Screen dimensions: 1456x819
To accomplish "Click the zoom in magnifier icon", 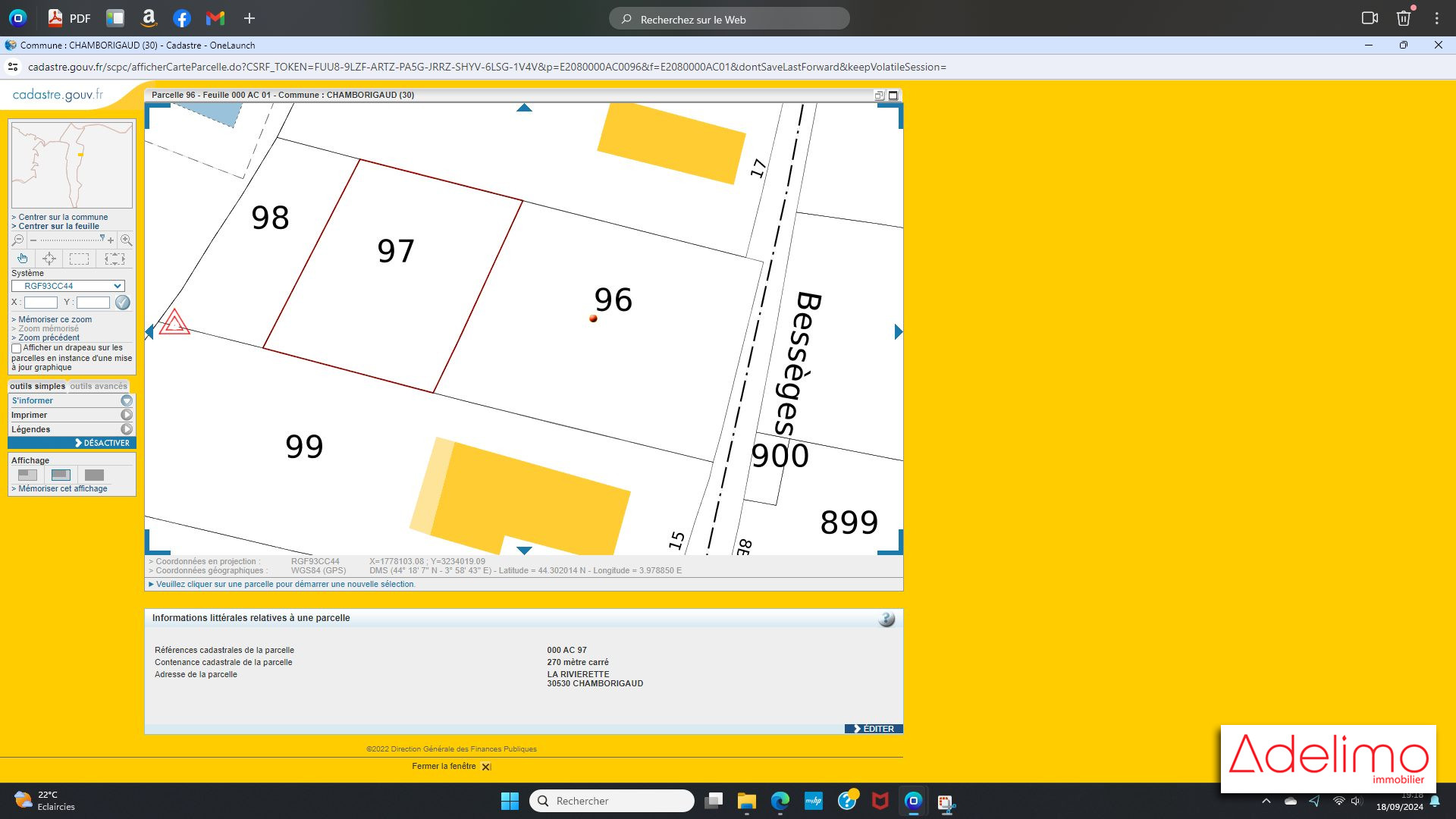I will (126, 240).
